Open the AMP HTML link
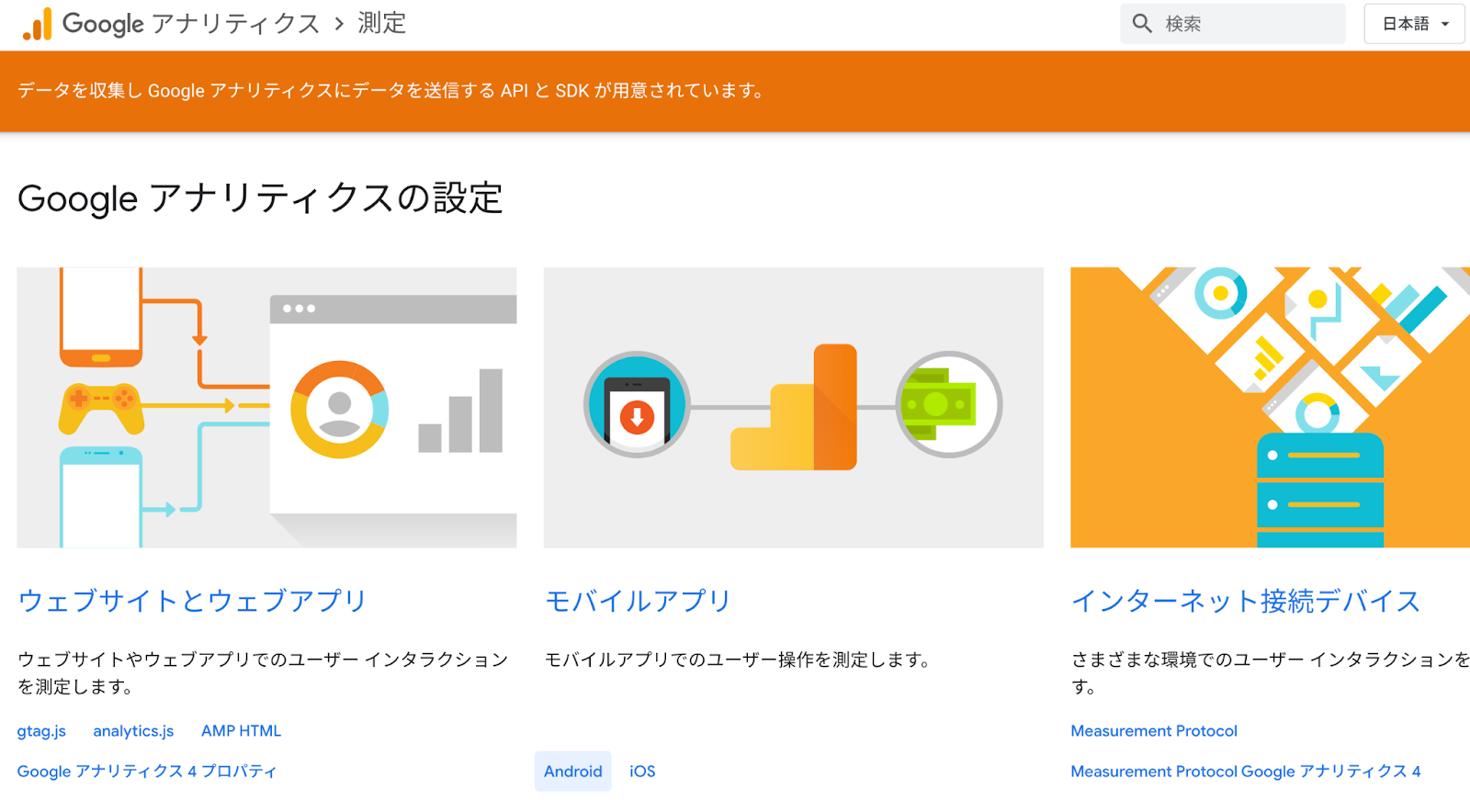Image resolution: width=1470 pixels, height=812 pixels. [241, 731]
